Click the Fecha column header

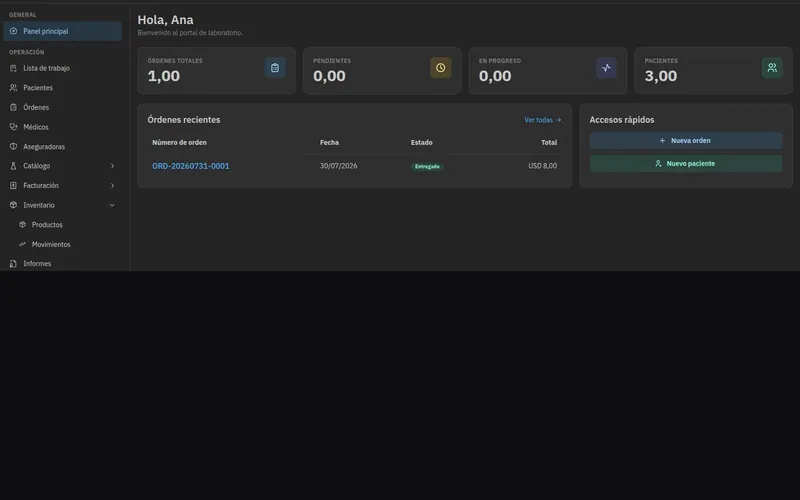point(329,142)
